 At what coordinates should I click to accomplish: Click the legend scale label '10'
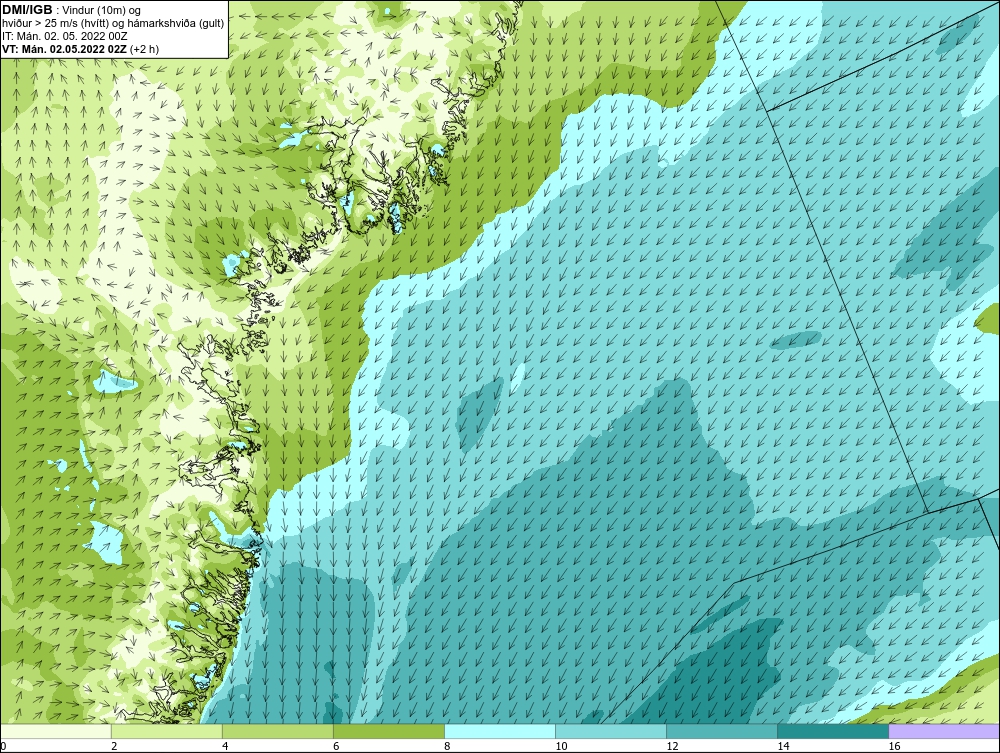point(561,746)
